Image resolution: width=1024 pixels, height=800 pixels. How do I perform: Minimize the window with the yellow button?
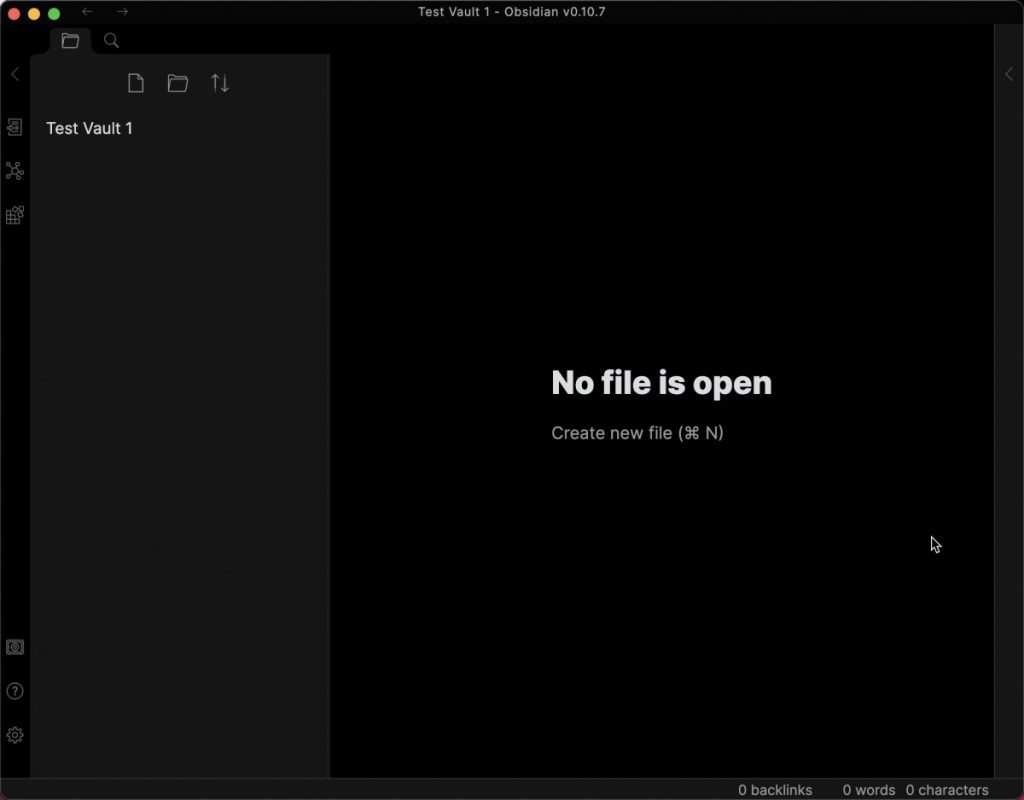(34, 14)
